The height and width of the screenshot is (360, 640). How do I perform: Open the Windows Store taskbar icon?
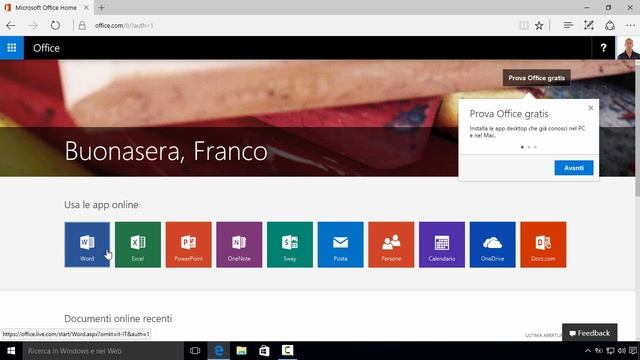point(264,351)
